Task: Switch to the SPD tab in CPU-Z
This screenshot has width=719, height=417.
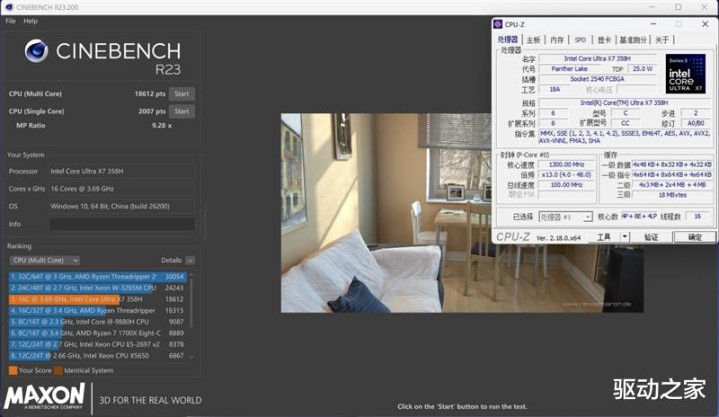Action: 580,40
